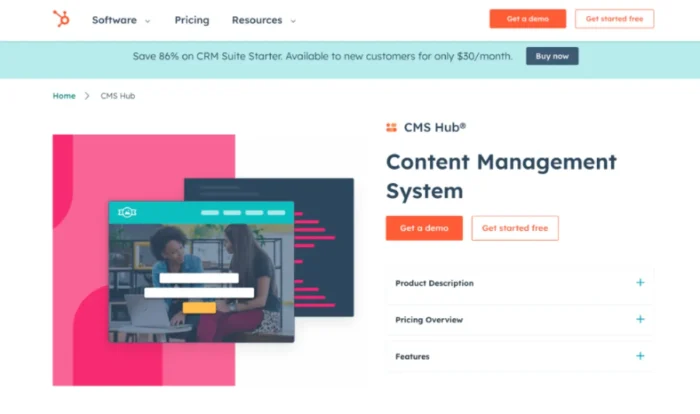Image resolution: width=700 pixels, height=414 pixels.
Task: Click the plus icon beside Product Description
Action: pyautogui.click(x=640, y=283)
